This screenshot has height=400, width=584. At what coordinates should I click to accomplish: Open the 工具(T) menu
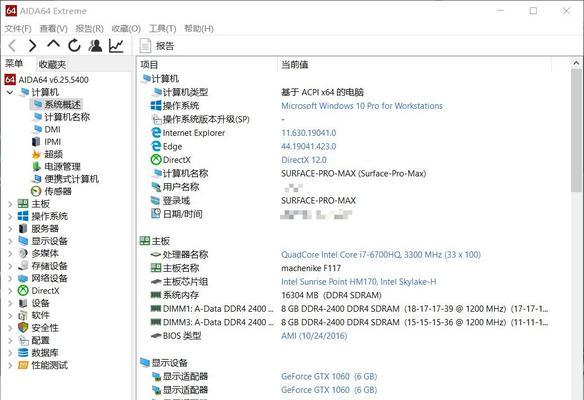[163, 29]
